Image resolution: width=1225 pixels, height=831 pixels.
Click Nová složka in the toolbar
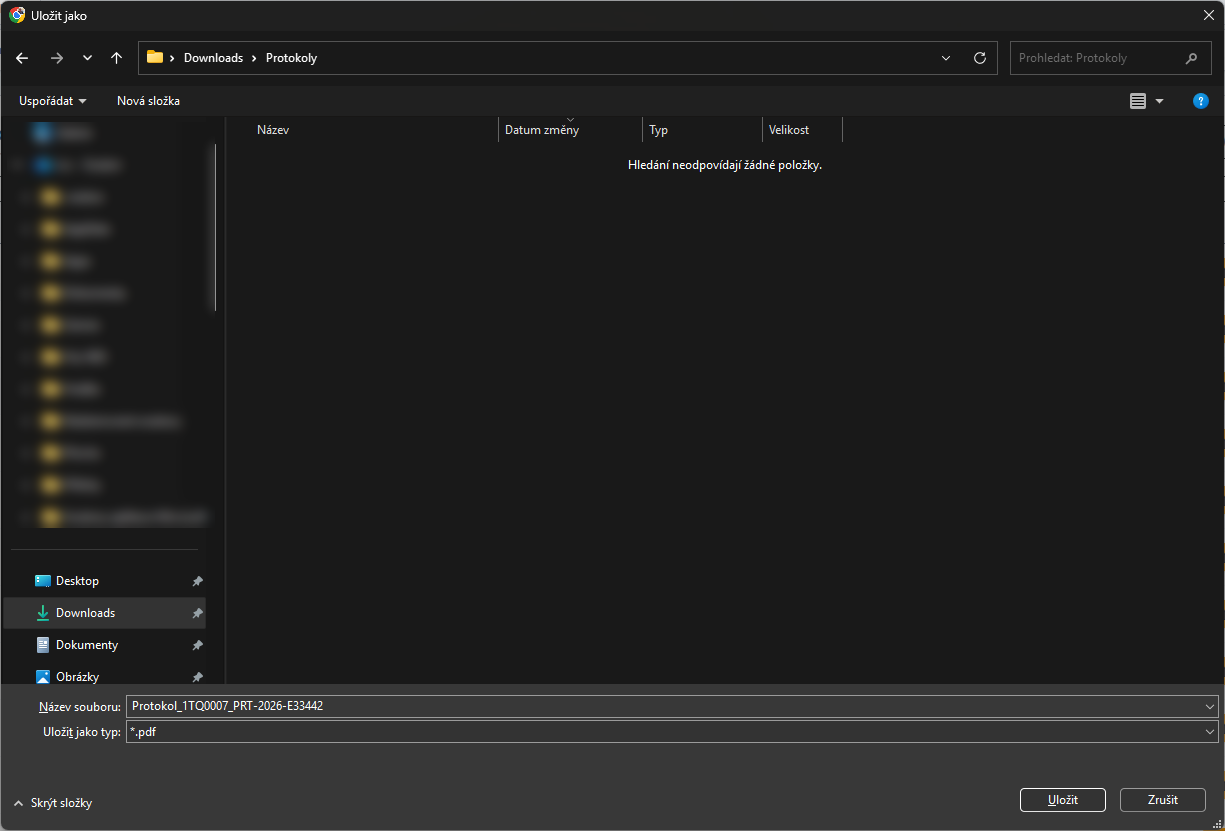click(148, 101)
